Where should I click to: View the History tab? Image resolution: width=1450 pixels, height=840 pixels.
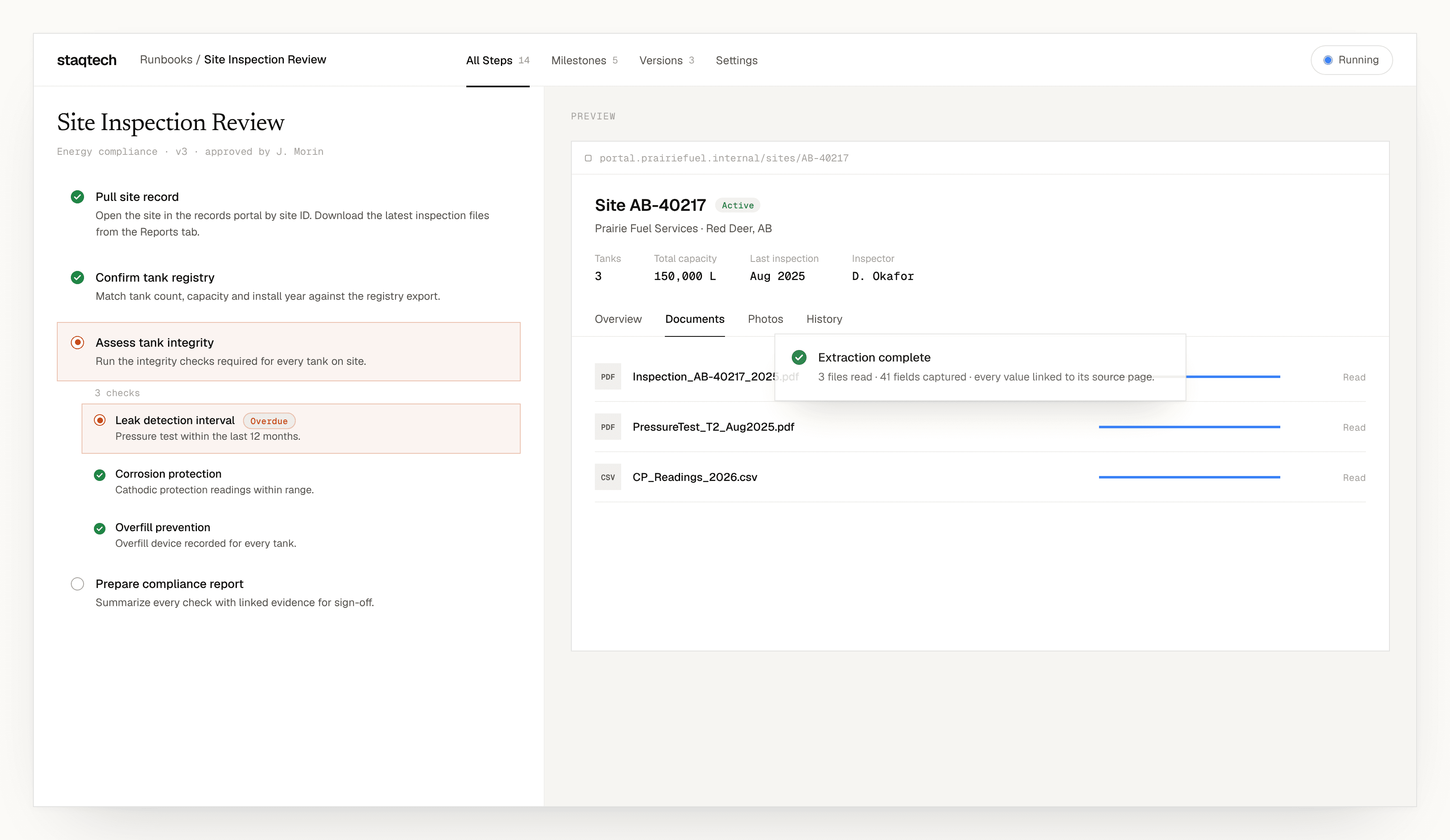coord(824,319)
